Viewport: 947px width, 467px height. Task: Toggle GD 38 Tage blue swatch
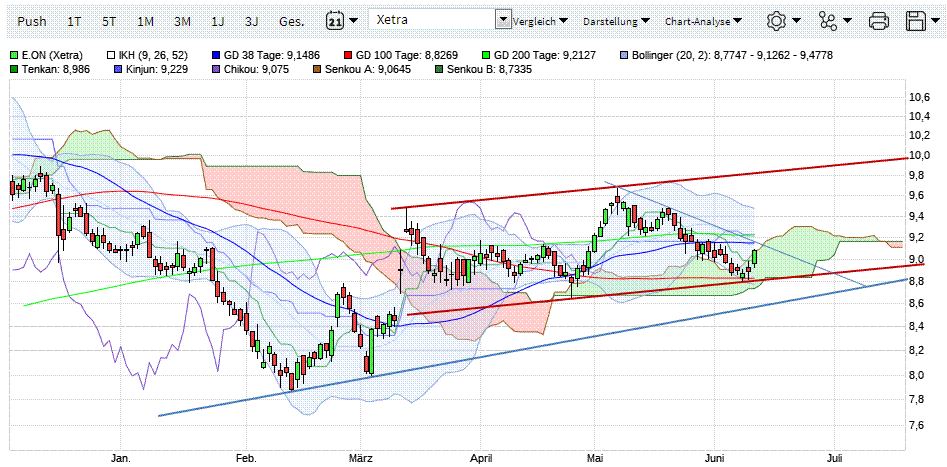coord(215,56)
